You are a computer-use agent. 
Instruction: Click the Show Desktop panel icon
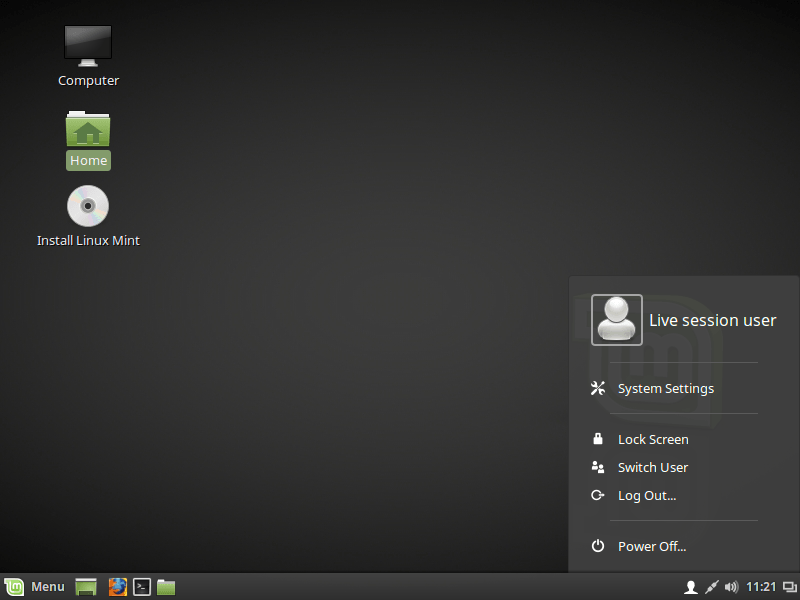[86, 587]
